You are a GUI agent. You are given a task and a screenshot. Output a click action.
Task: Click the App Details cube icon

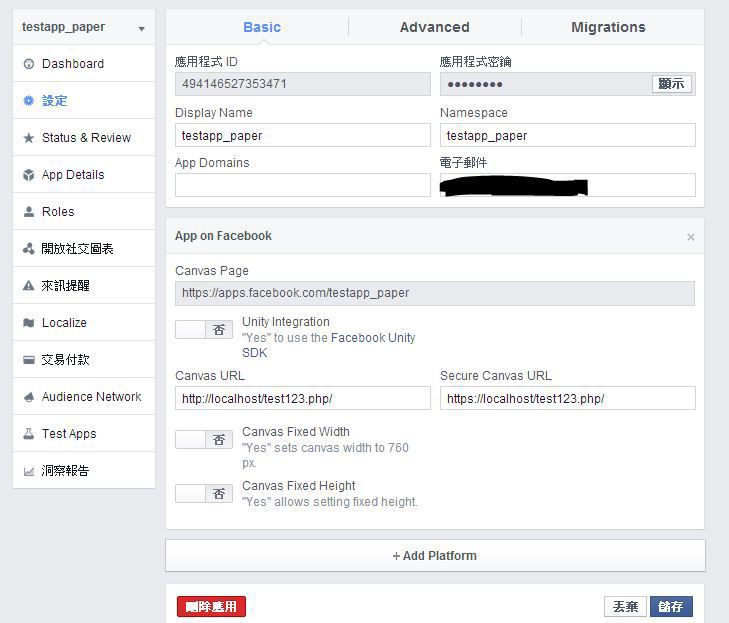tap(29, 175)
